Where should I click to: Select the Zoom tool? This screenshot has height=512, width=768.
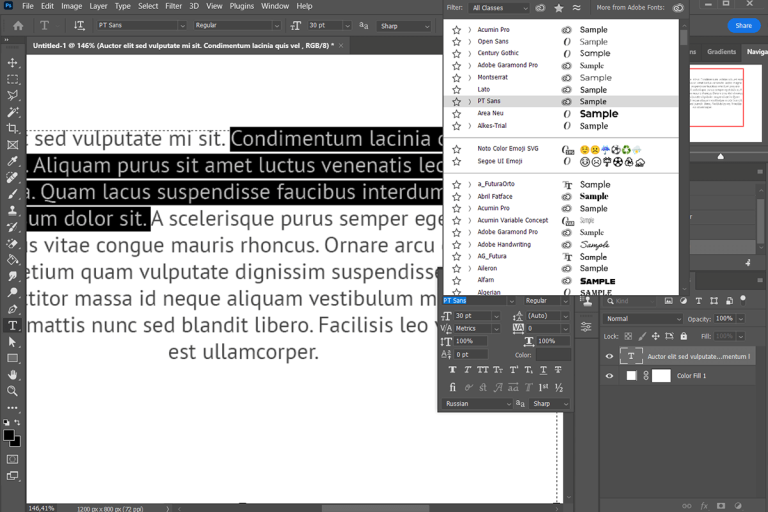pyautogui.click(x=13, y=391)
